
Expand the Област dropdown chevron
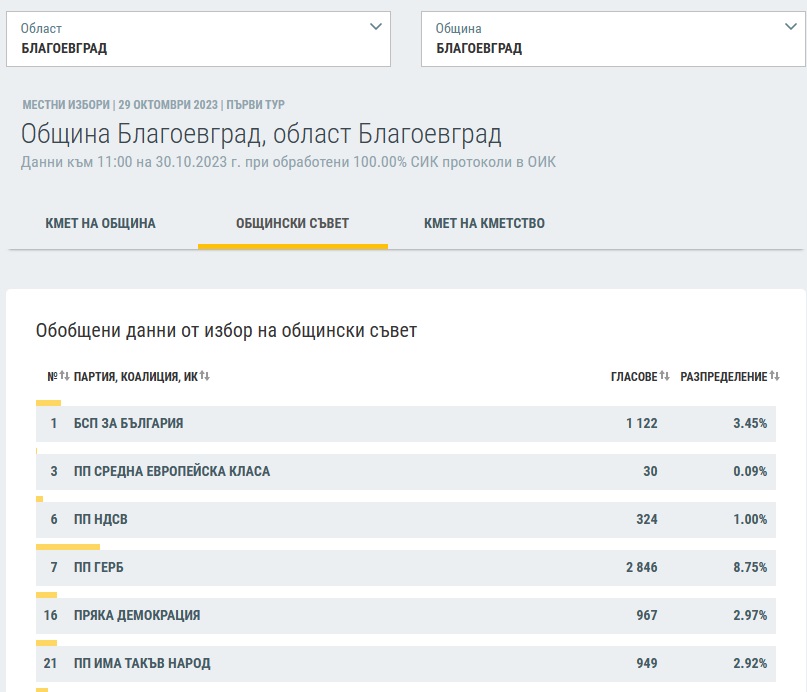click(x=375, y=28)
